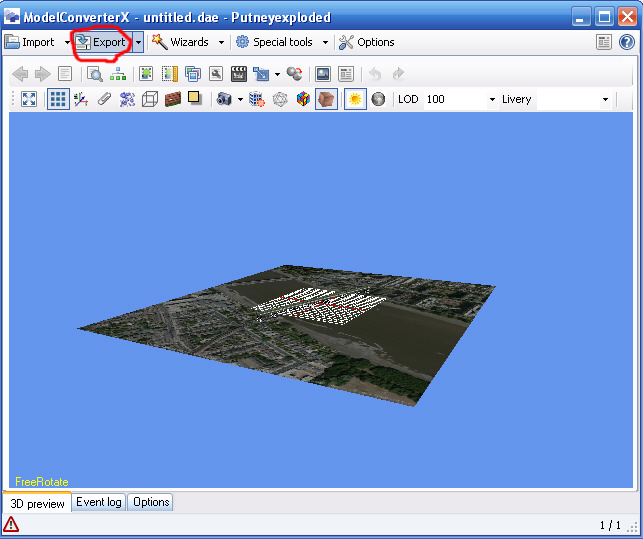Image resolution: width=643 pixels, height=539 pixels.
Task: Open the magnifier model inspector icon
Action: coord(95,74)
